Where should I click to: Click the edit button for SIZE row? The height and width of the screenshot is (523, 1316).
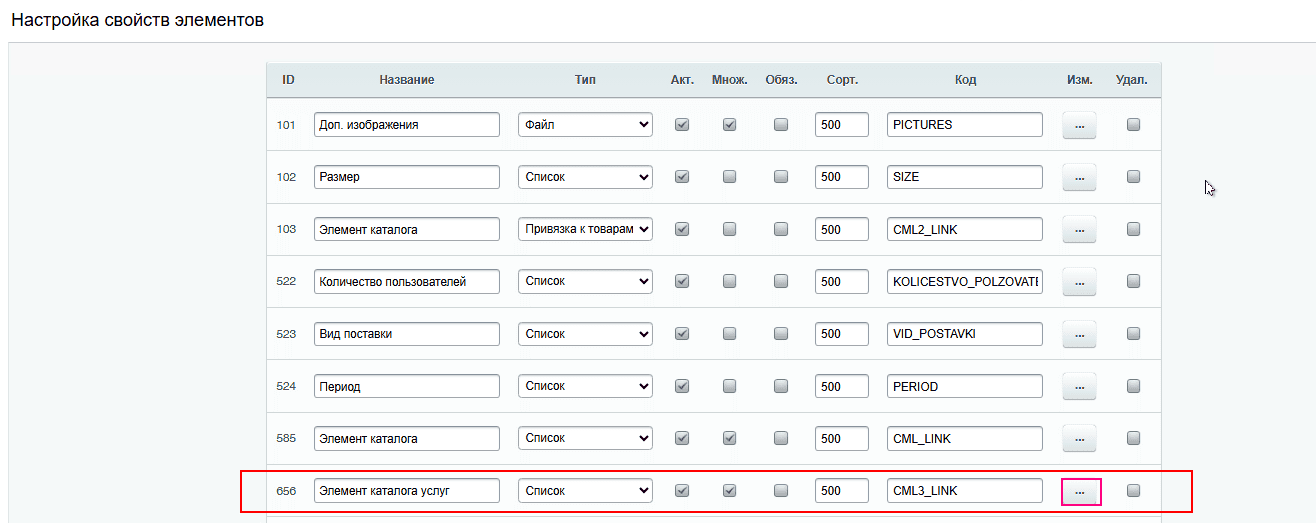pos(1079,178)
